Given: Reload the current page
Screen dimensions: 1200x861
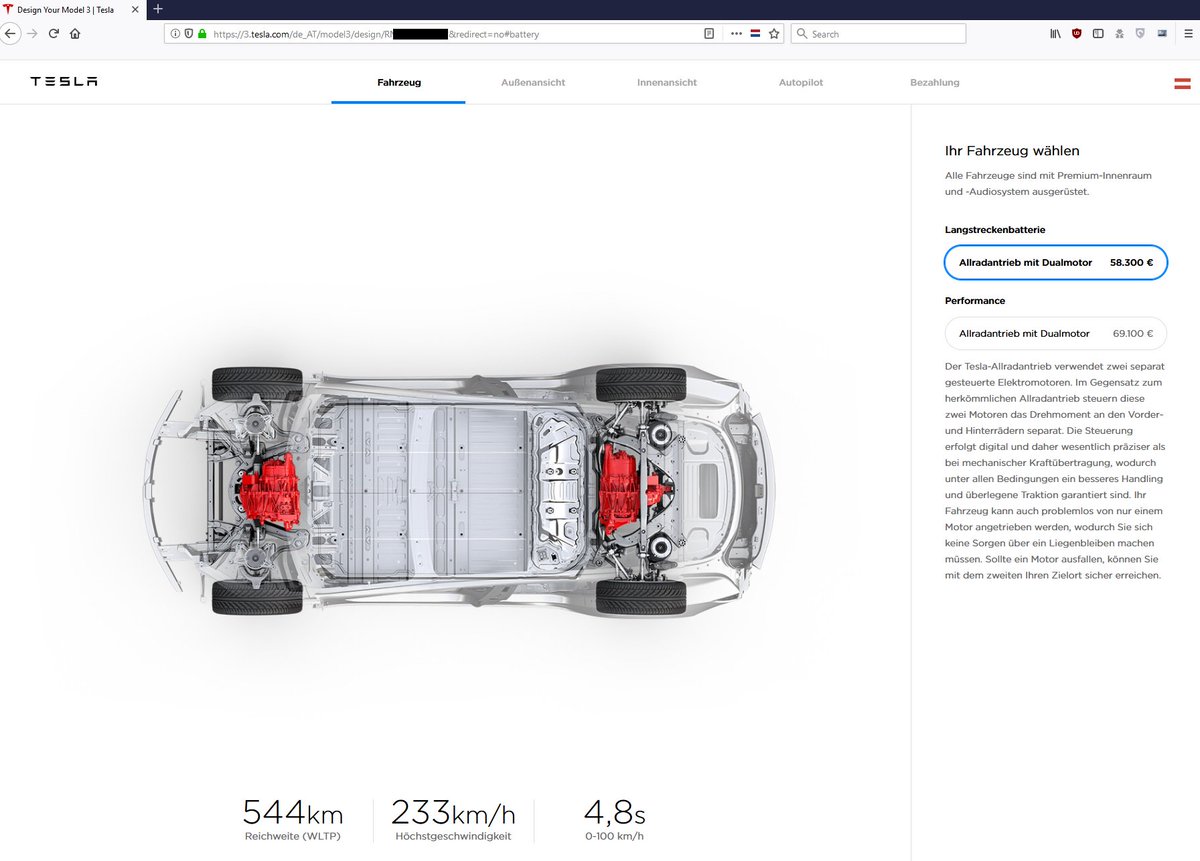Looking at the screenshot, I should tap(54, 33).
